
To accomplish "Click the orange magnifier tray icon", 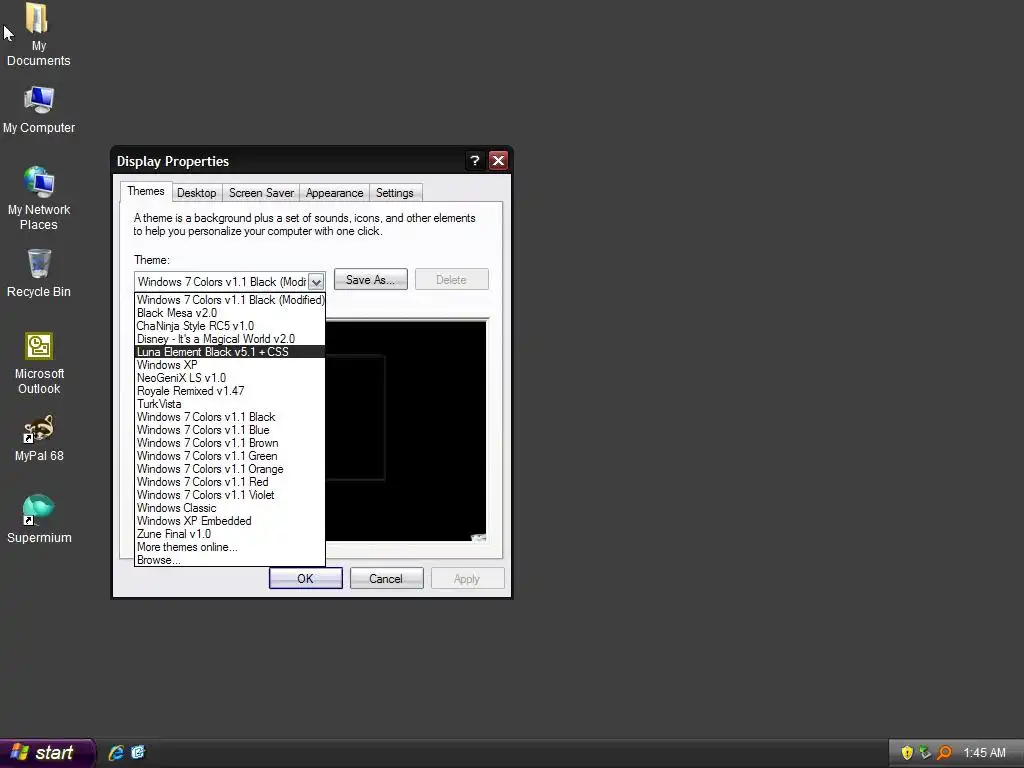I will point(944,753).
